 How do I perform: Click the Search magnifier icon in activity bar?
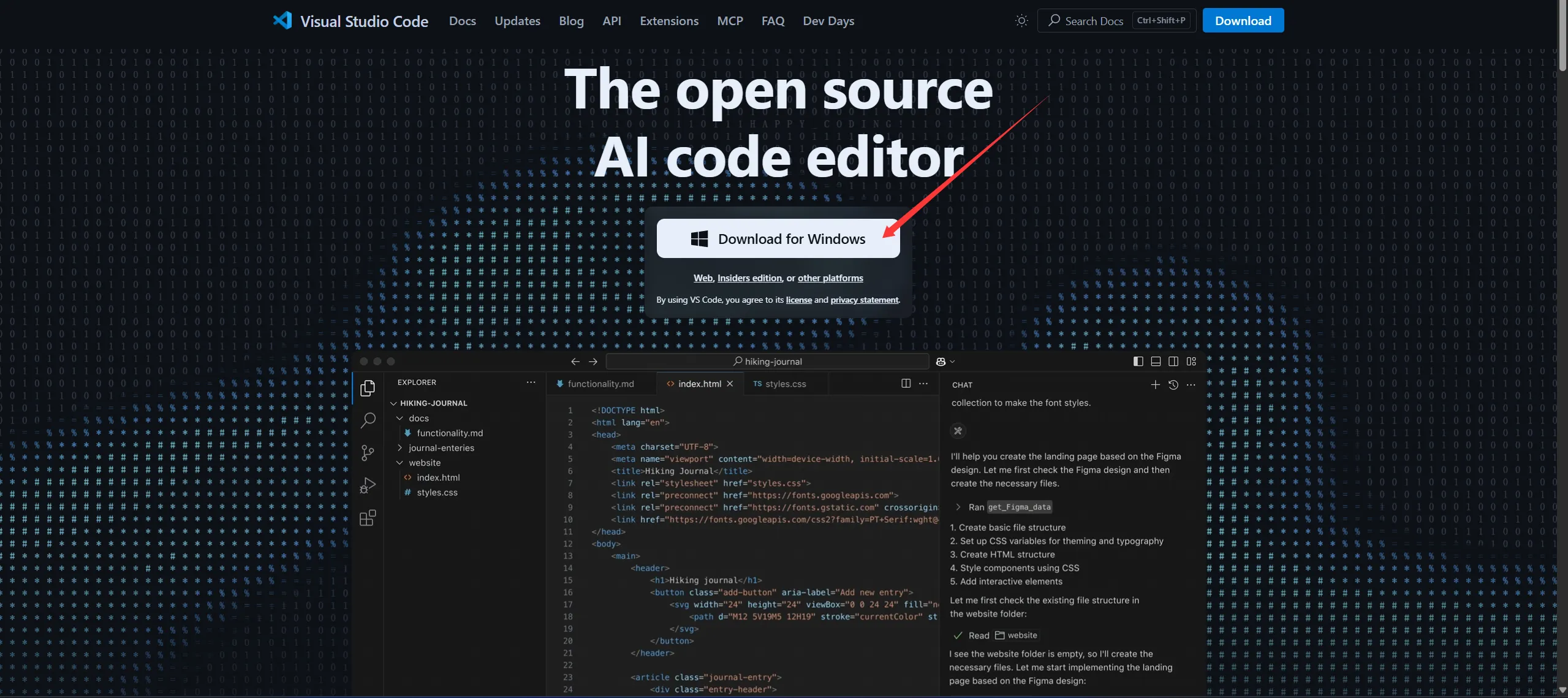pos(368,420)
